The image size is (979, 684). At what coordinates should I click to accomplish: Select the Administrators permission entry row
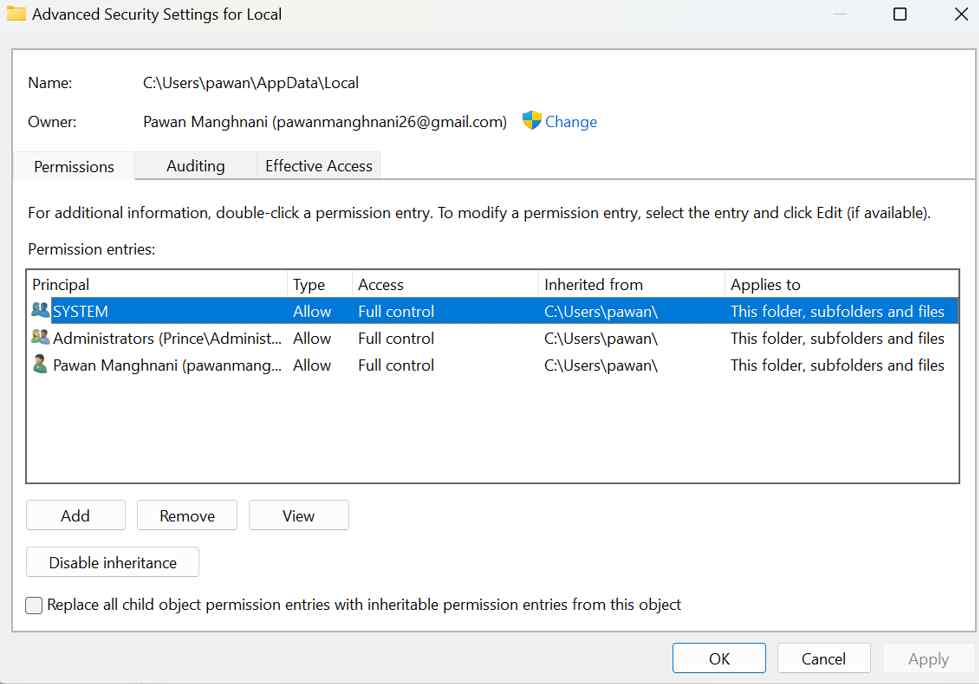pos(400,338)
